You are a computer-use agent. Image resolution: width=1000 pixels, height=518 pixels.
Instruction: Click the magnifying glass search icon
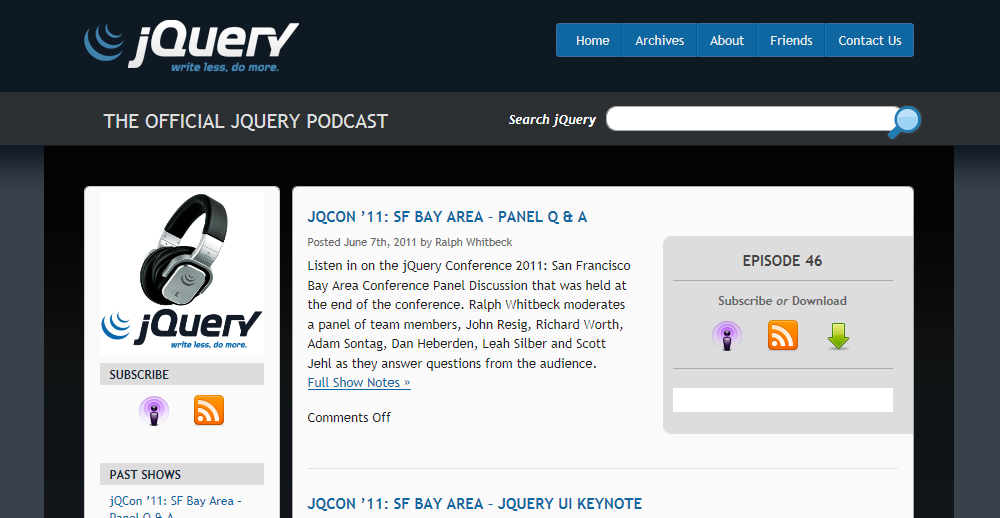click(905, 122)
